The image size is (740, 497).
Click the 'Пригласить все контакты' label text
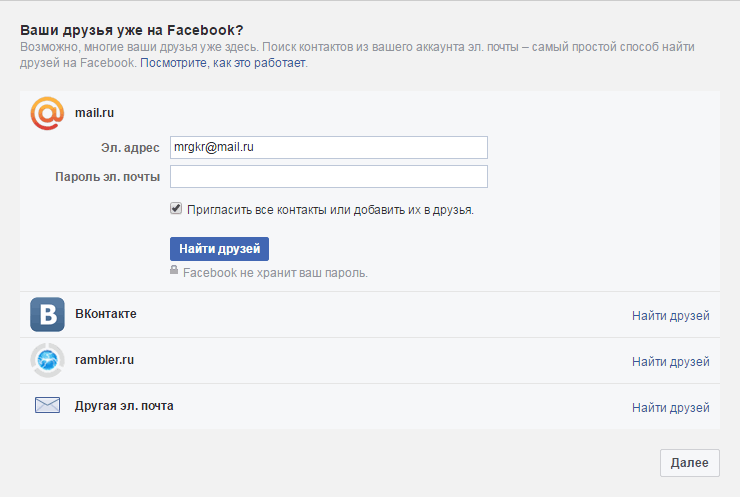coord(330,210)
